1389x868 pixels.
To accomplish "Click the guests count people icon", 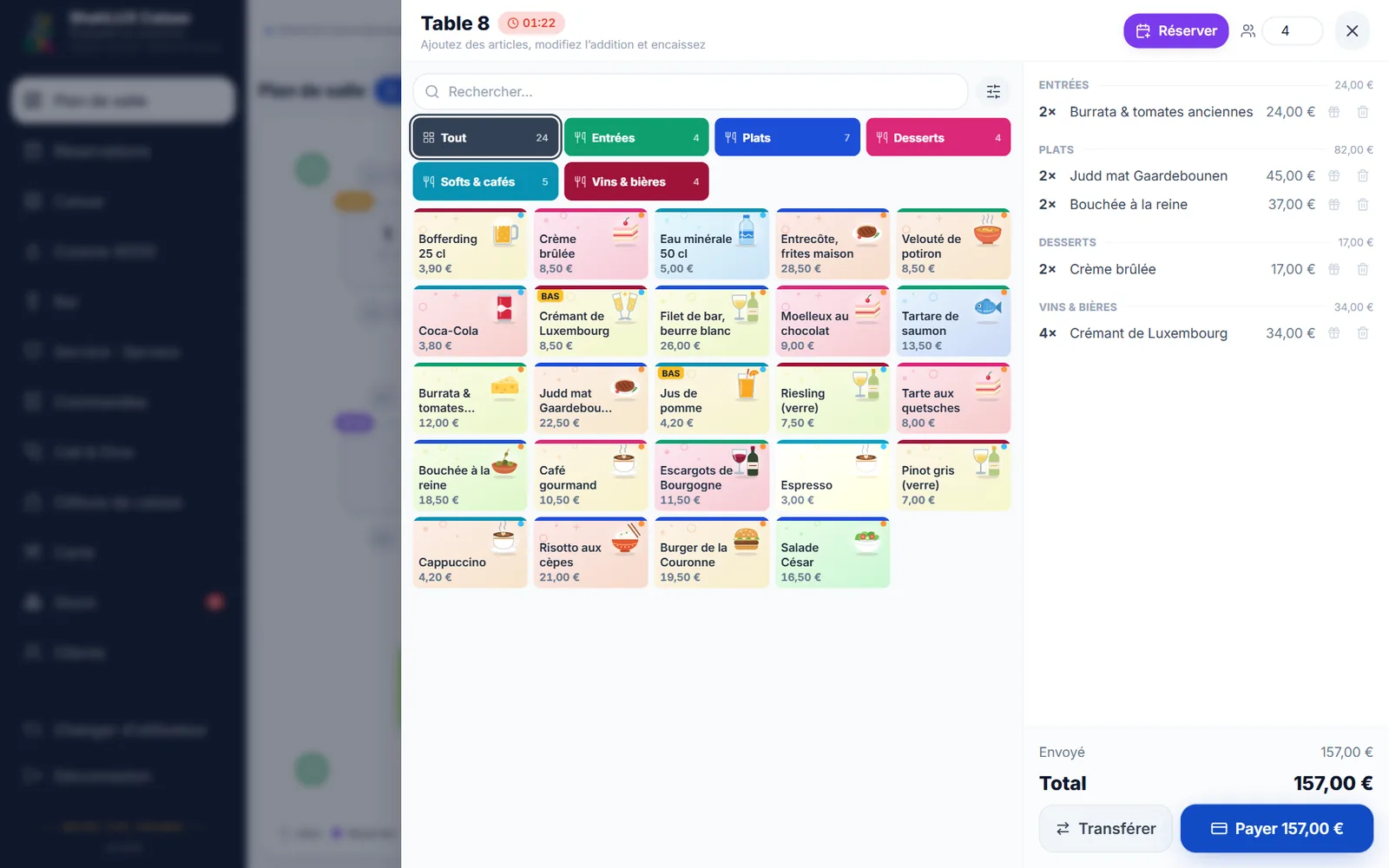I will pyautogui.click(x=1247, y=31).
